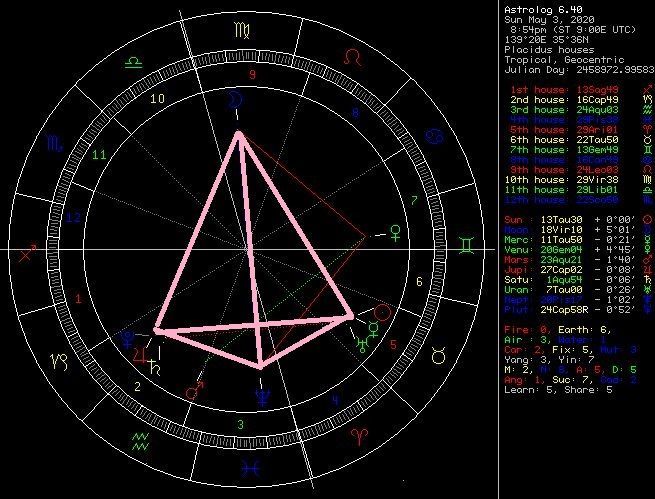This screenshot has height=499, width=655.
Task: Click the Moon position '18Vir10'
Action: click(561, 230)
